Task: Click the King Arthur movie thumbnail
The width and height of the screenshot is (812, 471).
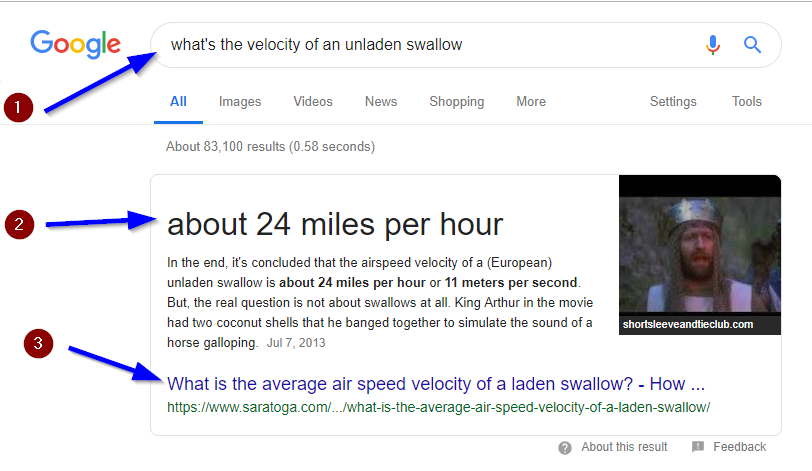Action: tap(700, 255)
